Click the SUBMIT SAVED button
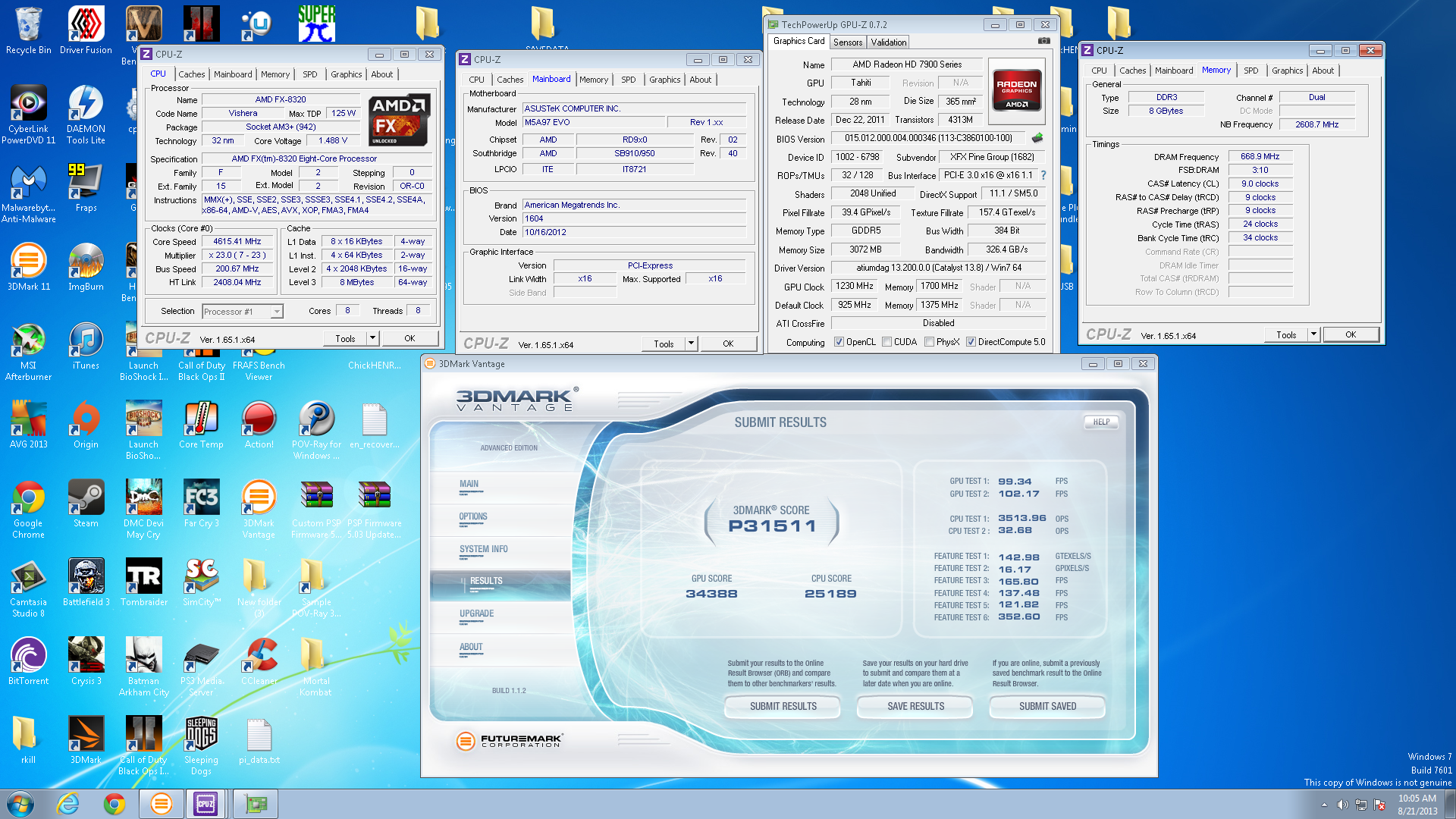 (1047, 707)
